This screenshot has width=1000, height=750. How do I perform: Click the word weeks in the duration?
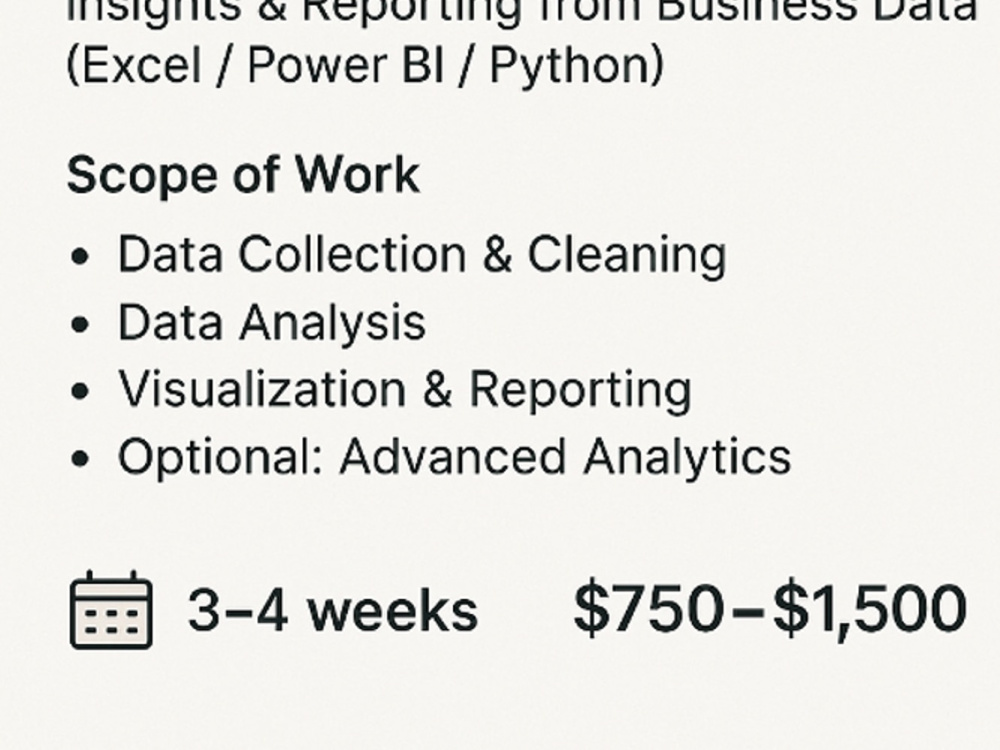pyautogui.click(x=393, y=610)
